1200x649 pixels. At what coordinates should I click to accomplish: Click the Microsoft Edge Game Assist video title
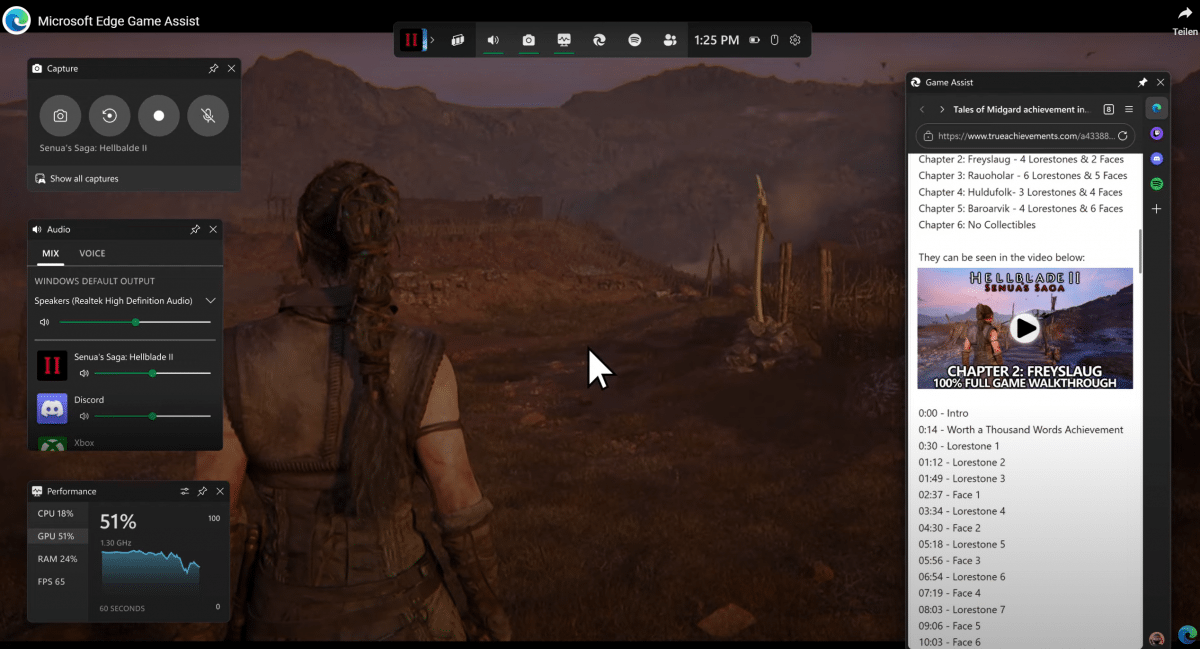tap(118, 20)
